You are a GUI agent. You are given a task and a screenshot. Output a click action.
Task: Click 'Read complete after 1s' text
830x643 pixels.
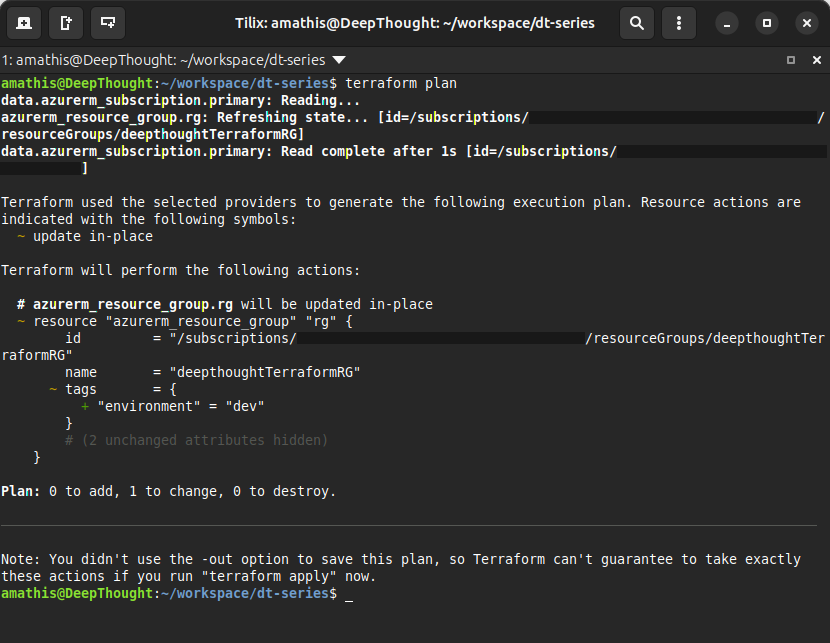[x=368, y=151]
